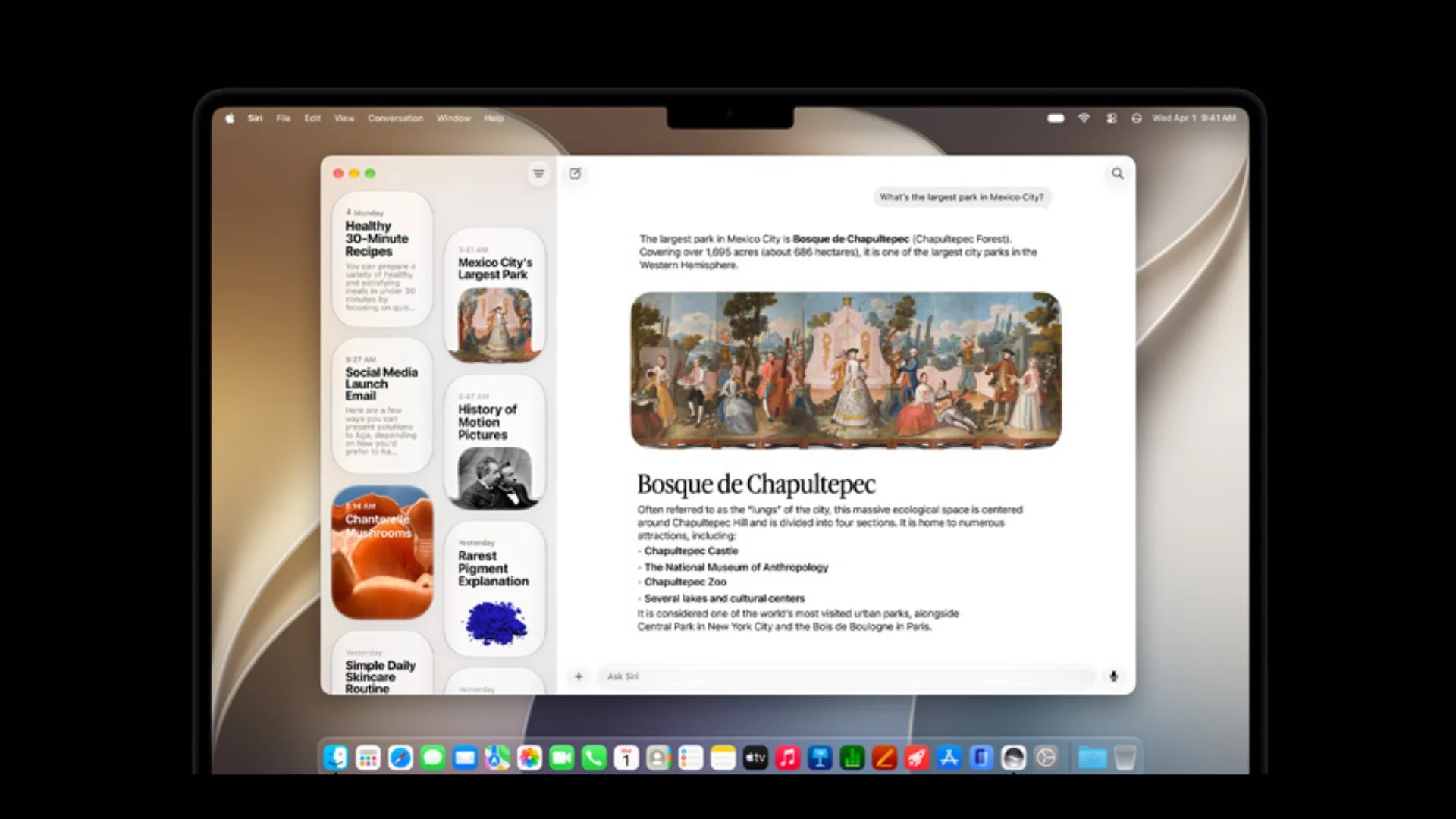This screenshot has height=819, width=1456.
Task: Click the plus attachment button
Action: click(579, 676)
